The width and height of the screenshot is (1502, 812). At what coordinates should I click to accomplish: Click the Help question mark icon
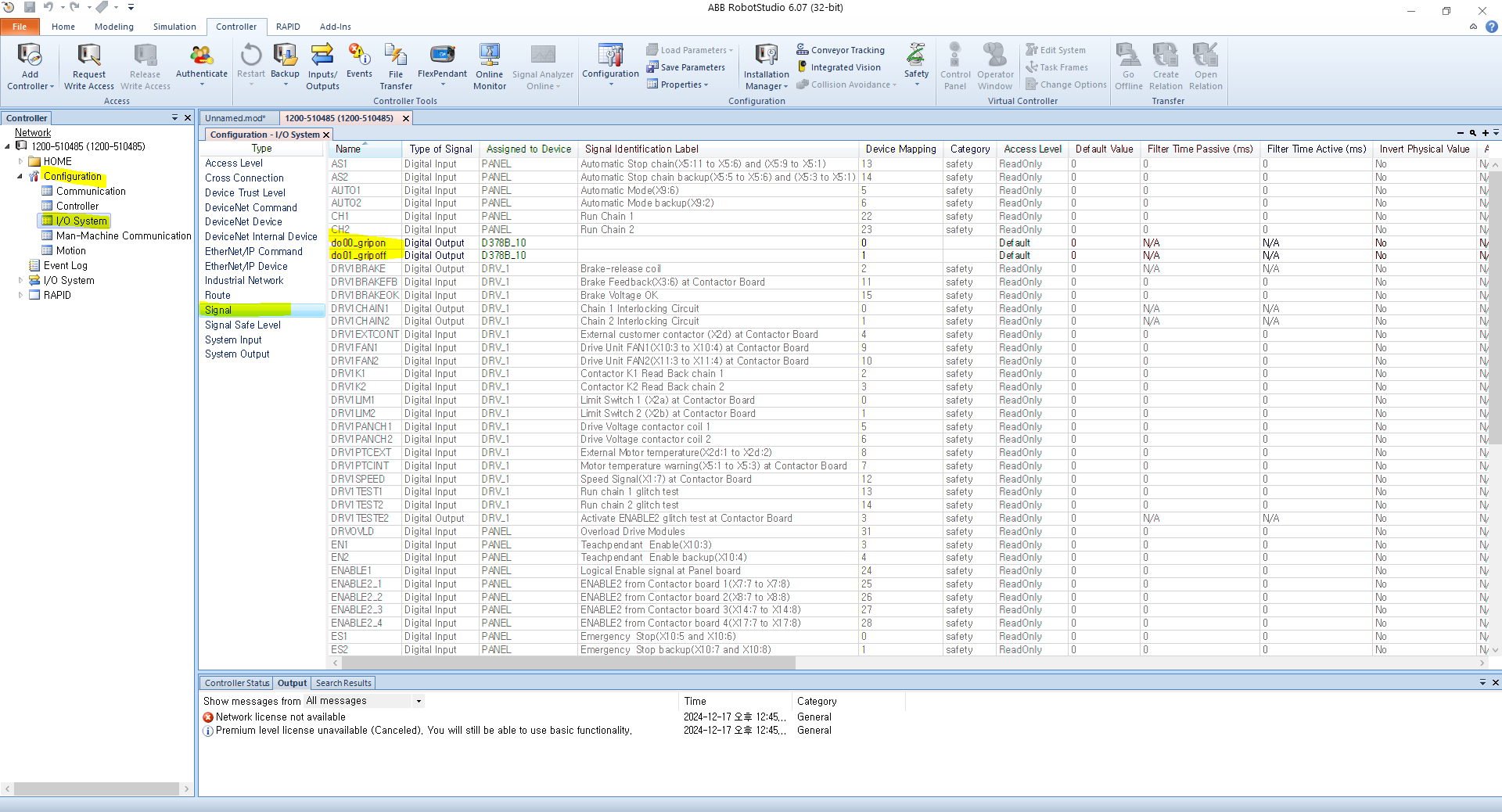(x=1492, y=27)
